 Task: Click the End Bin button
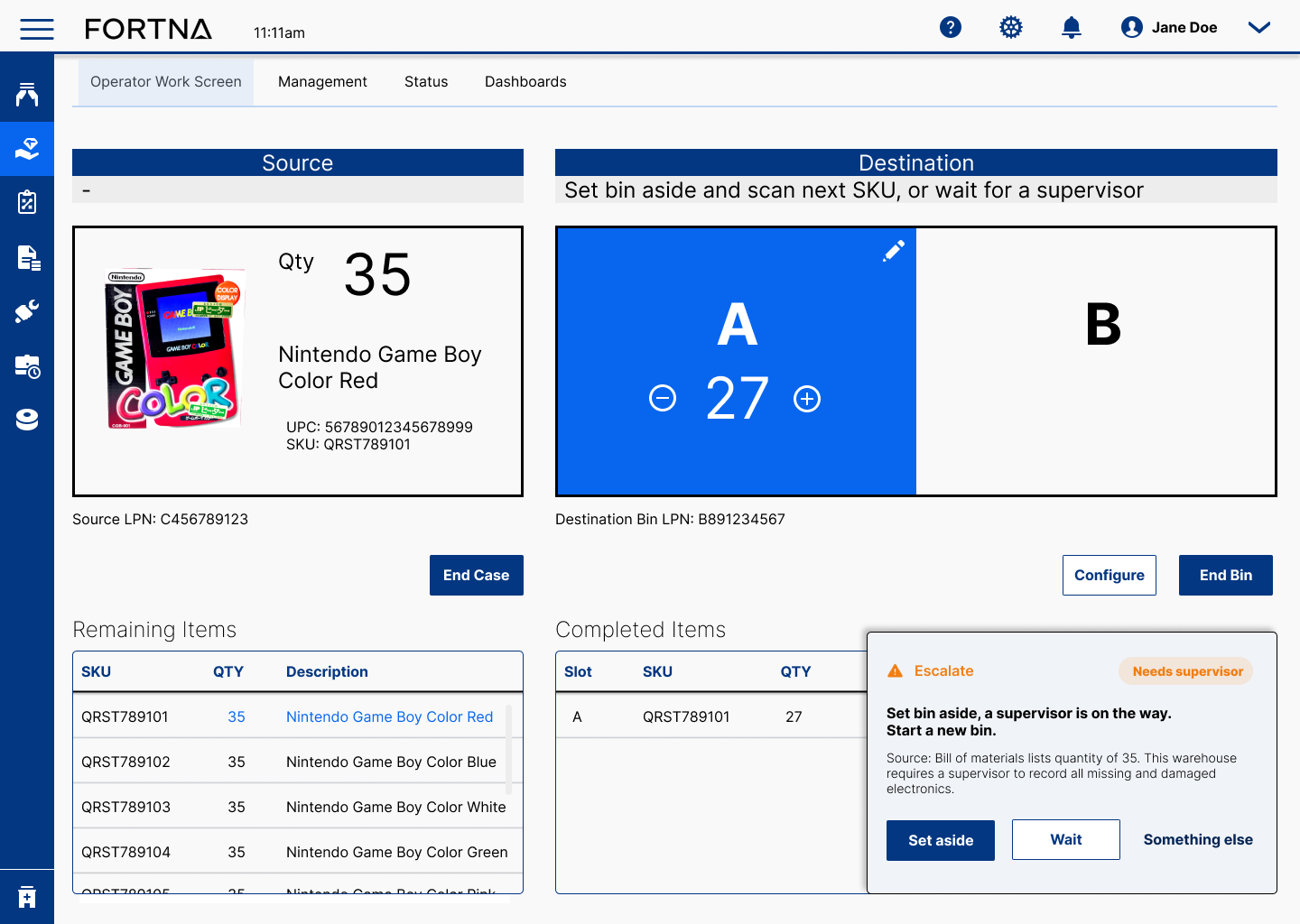(x=1226, y=575)
